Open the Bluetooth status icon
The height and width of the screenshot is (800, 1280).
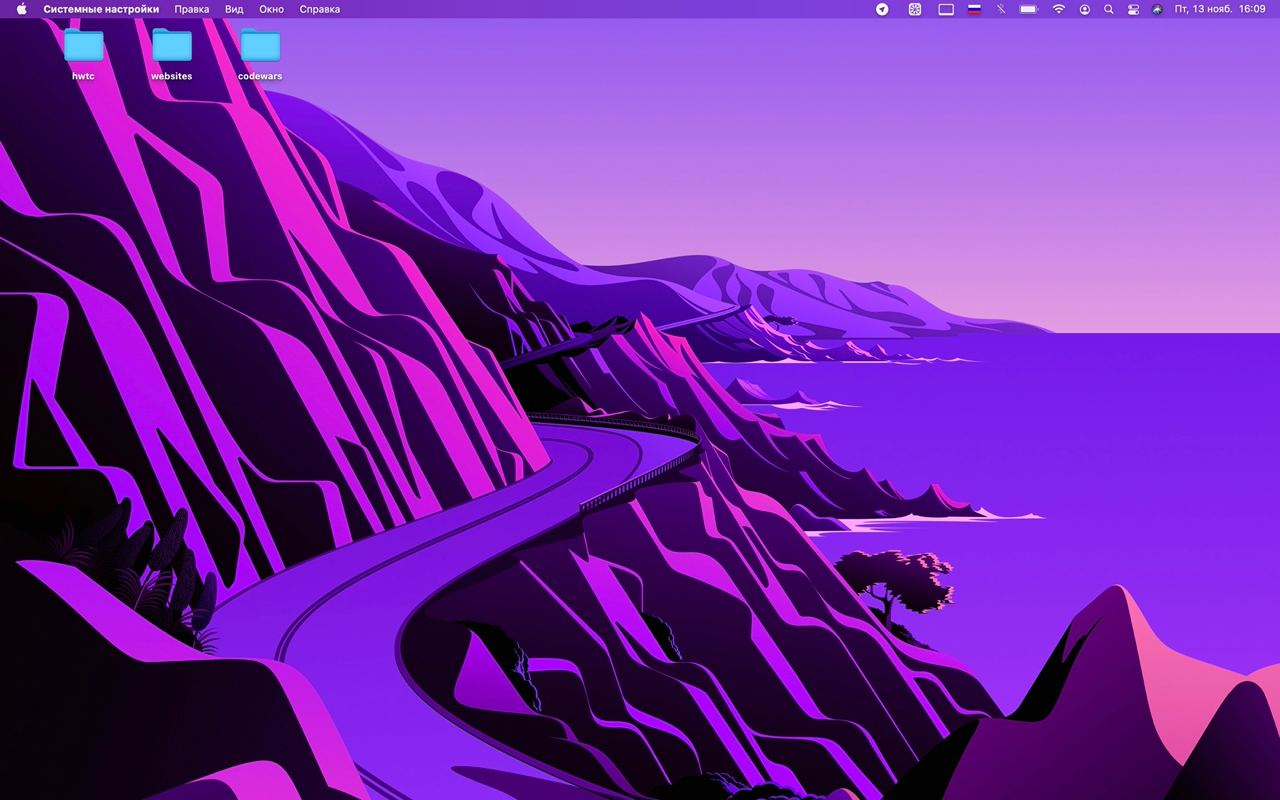(1001, 9)
